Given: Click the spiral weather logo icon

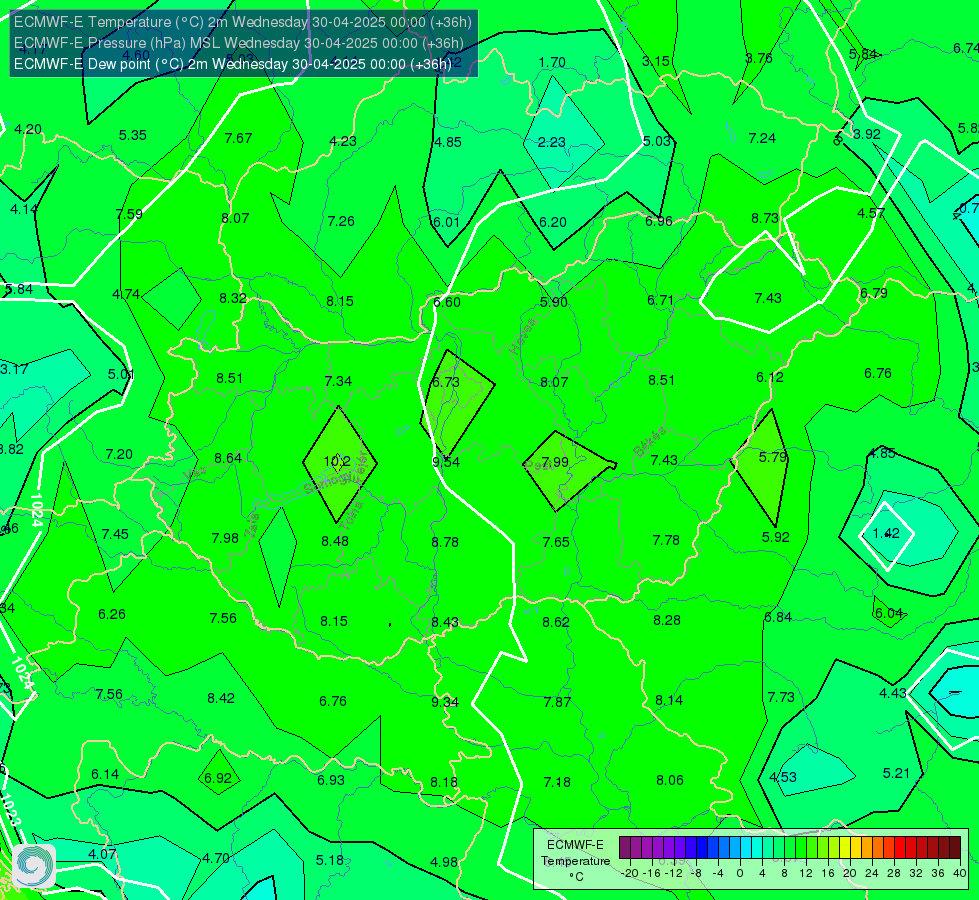Looking at the screenshot, I should 34,866.
